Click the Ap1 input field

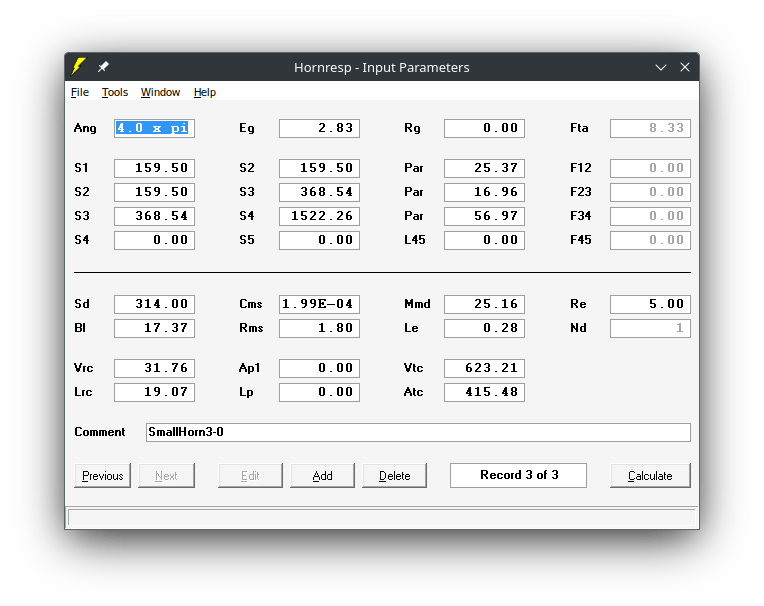(319, 368)
